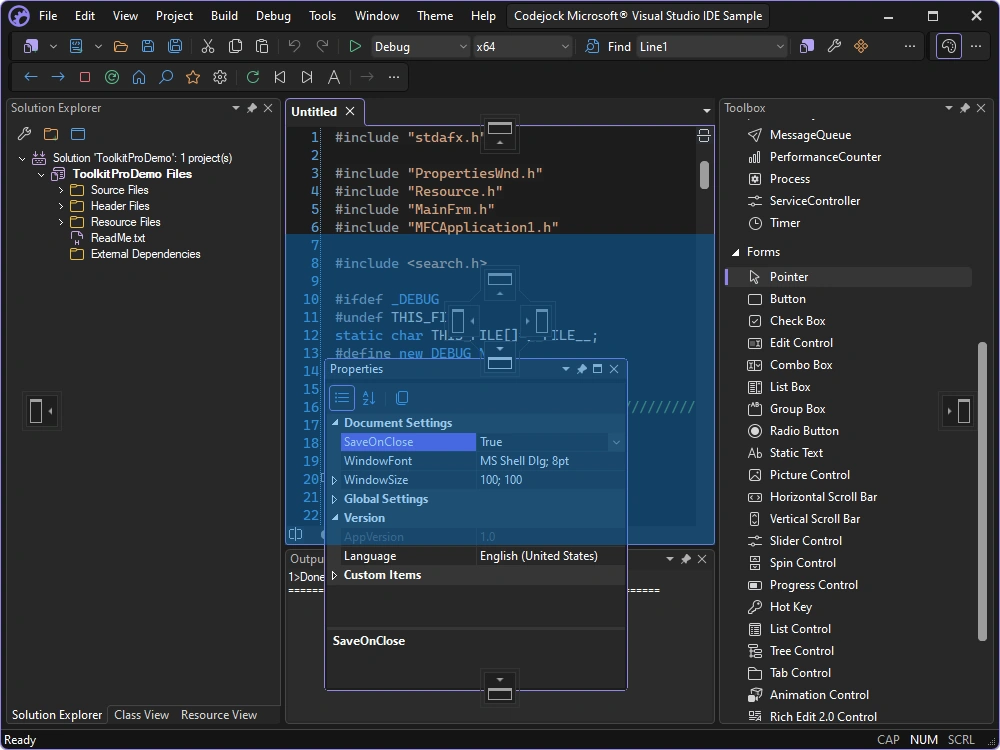The image size is (1000, 750).
Task: Click the Copy icon in the main toolbar
Action: [235, 47]
